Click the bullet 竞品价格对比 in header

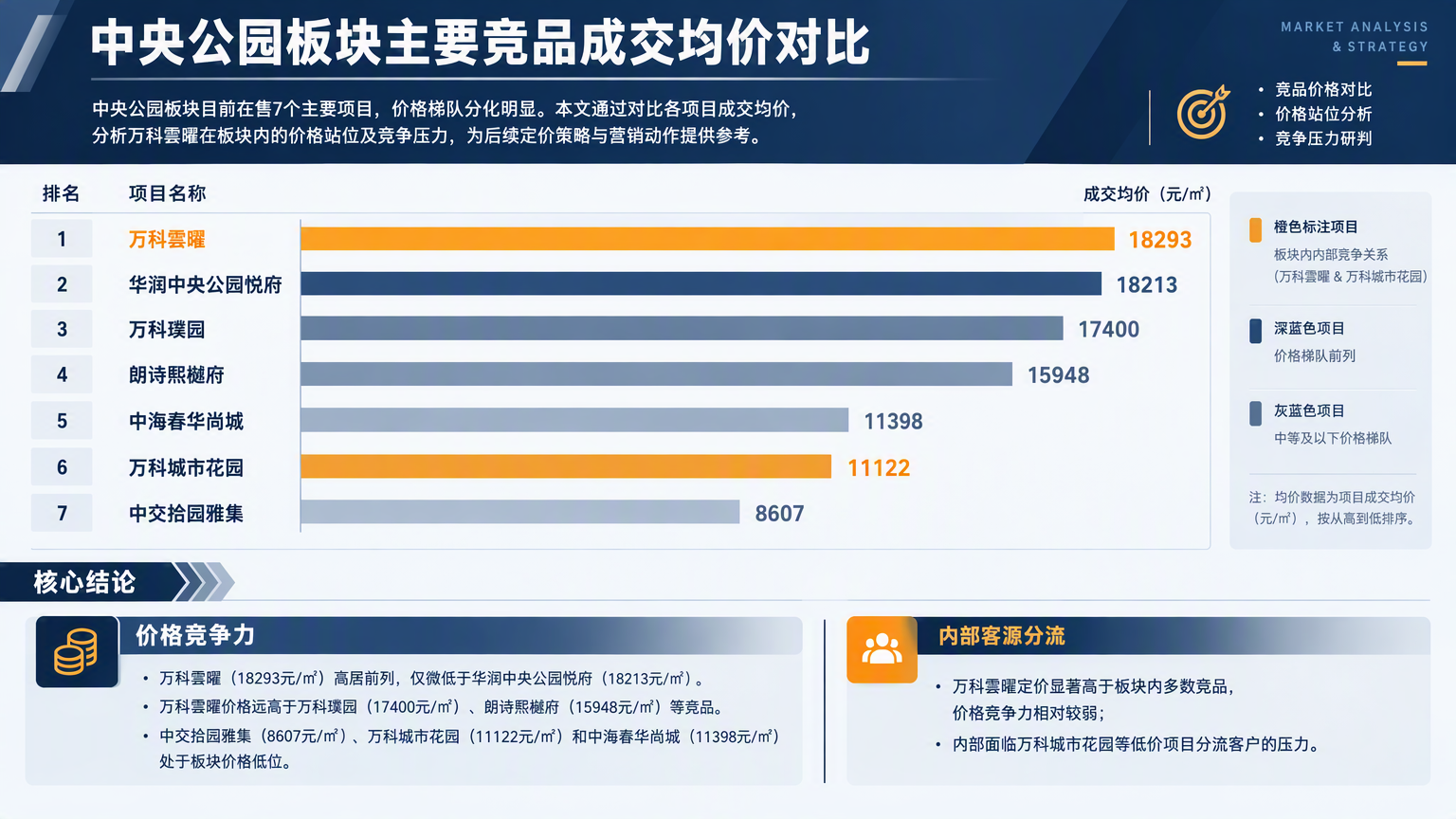click(x=1323, y=89)
